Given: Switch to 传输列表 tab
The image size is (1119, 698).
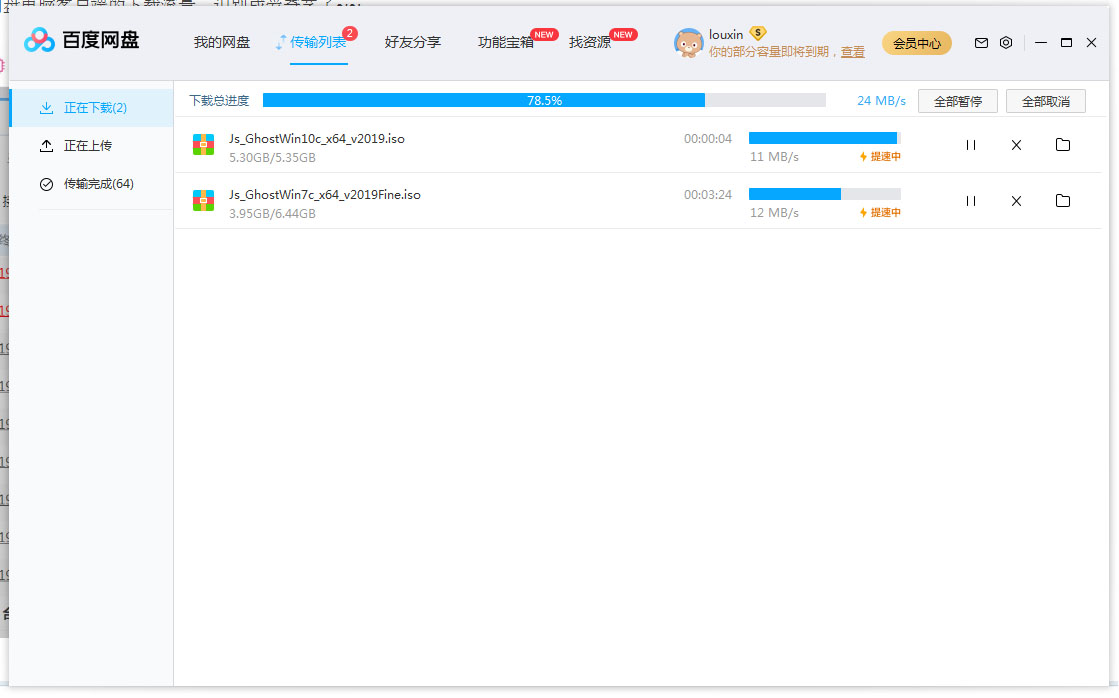Looking at the screenshot, I should [x=318, y=42].
